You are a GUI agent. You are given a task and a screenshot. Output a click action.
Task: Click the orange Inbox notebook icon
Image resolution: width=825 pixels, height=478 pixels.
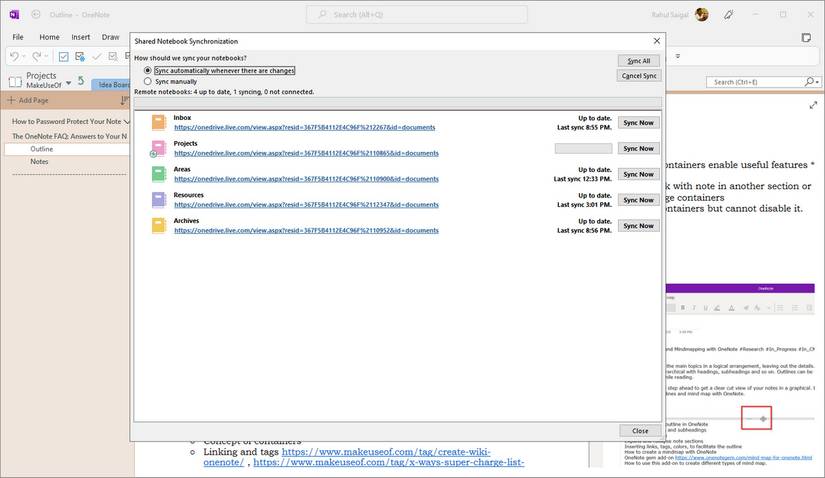click(159, 122)
